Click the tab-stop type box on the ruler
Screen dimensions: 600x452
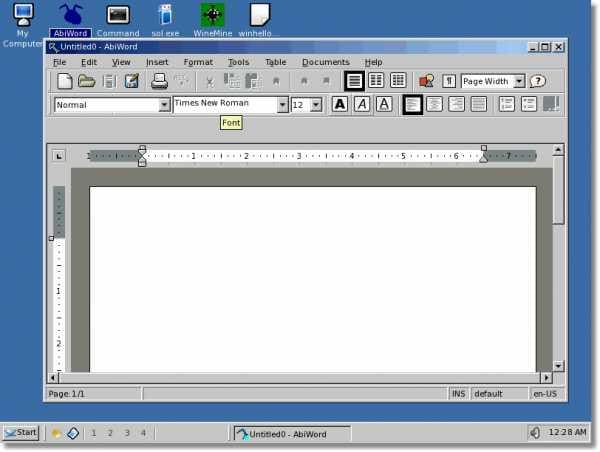coord(59,156)
